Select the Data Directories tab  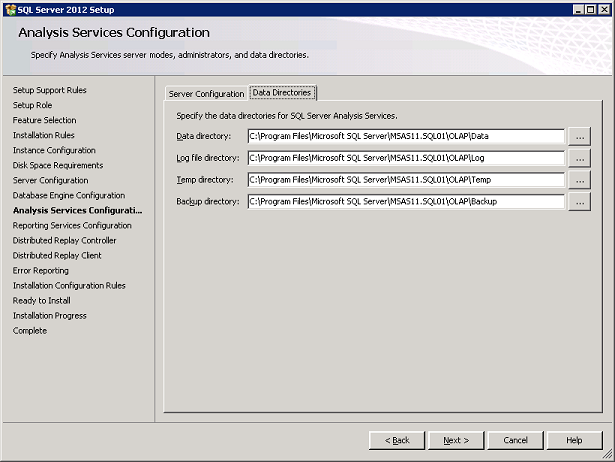(x=282, y=93)
